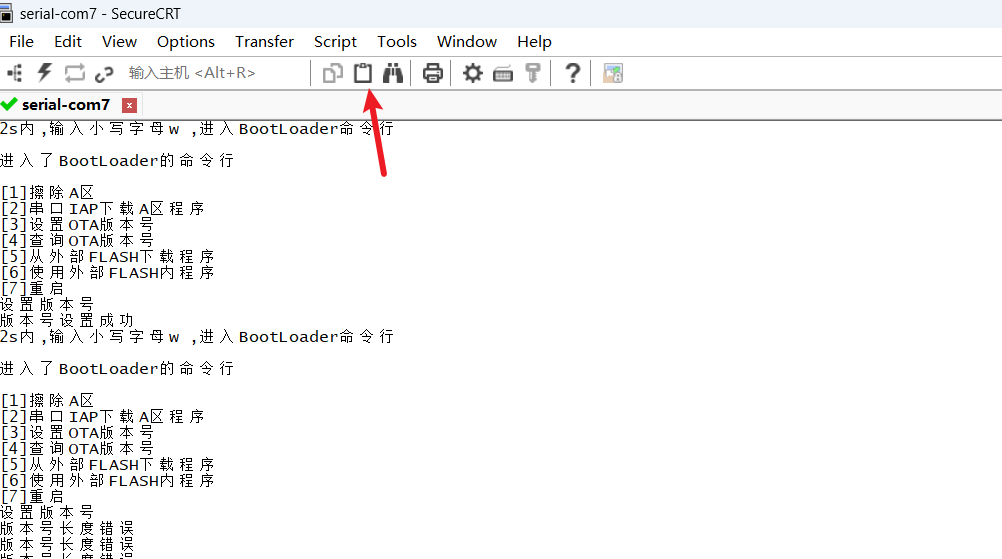Viewport: 1002px width, 559px height.
Task: Open Find with the binoculars icon
Action: click(x=393, y=73)
